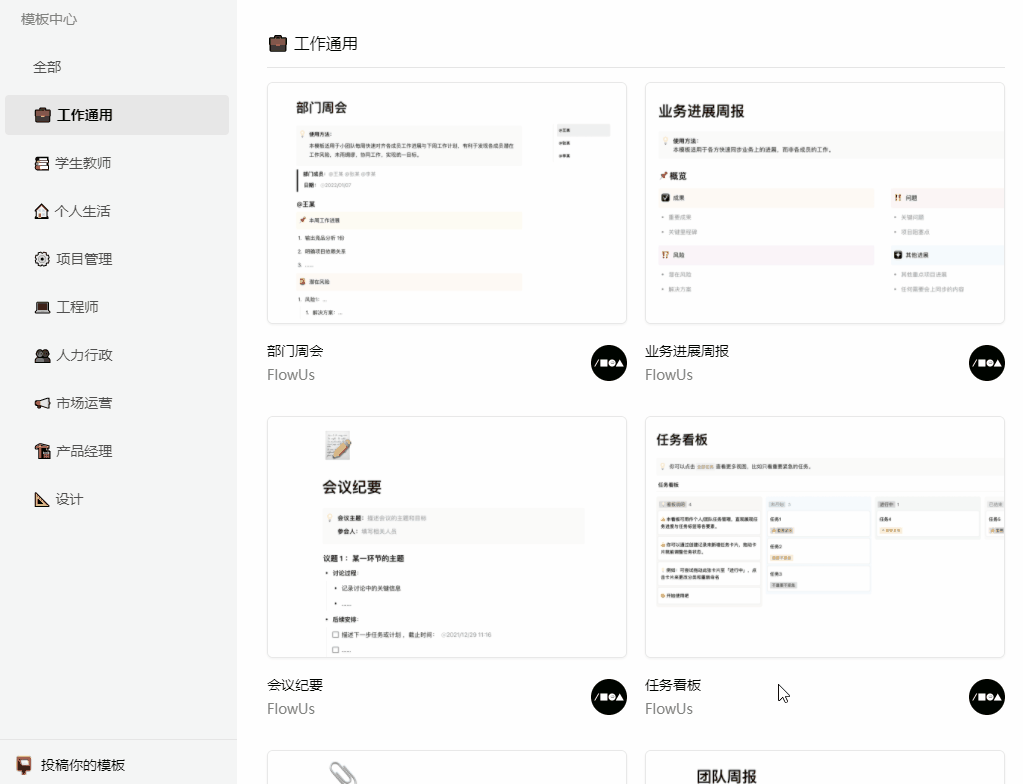Click the paperclip icon on bottom-left card
This screenshot has height=784, width=1023.
(x=343, y=772)
